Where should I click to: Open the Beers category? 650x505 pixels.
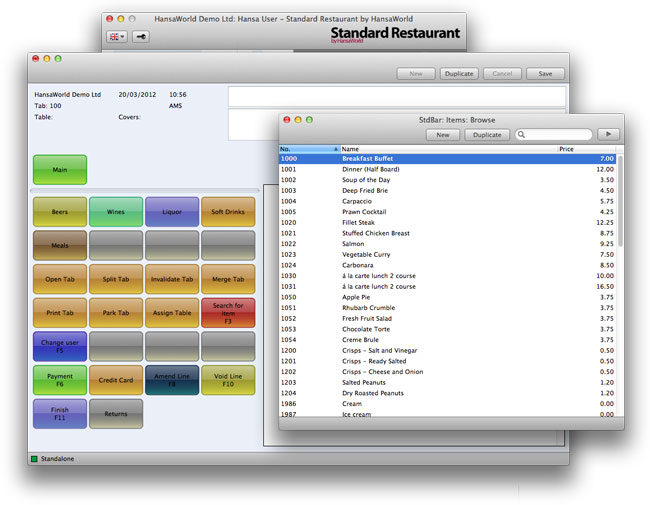coord(60,211)
